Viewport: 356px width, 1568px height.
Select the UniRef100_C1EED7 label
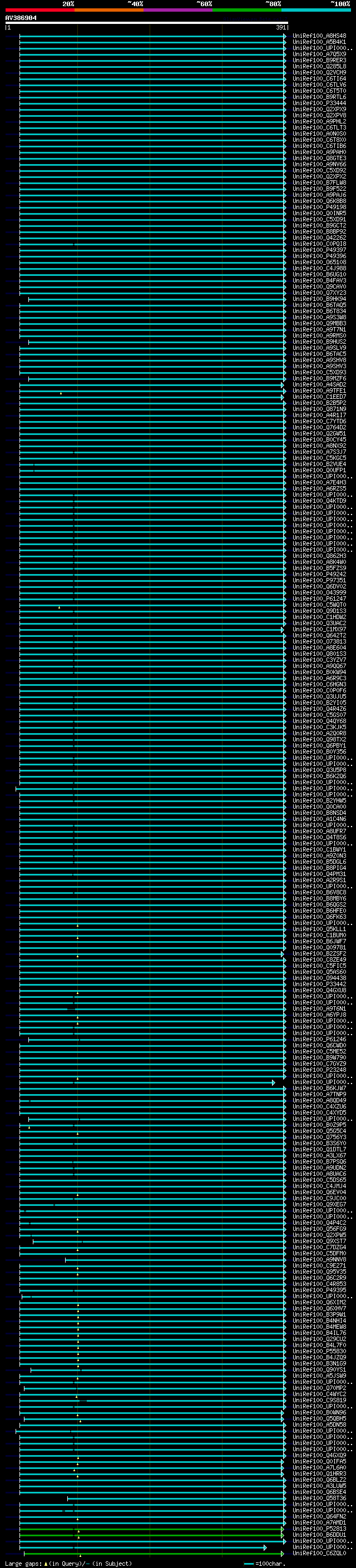point(319,397)
